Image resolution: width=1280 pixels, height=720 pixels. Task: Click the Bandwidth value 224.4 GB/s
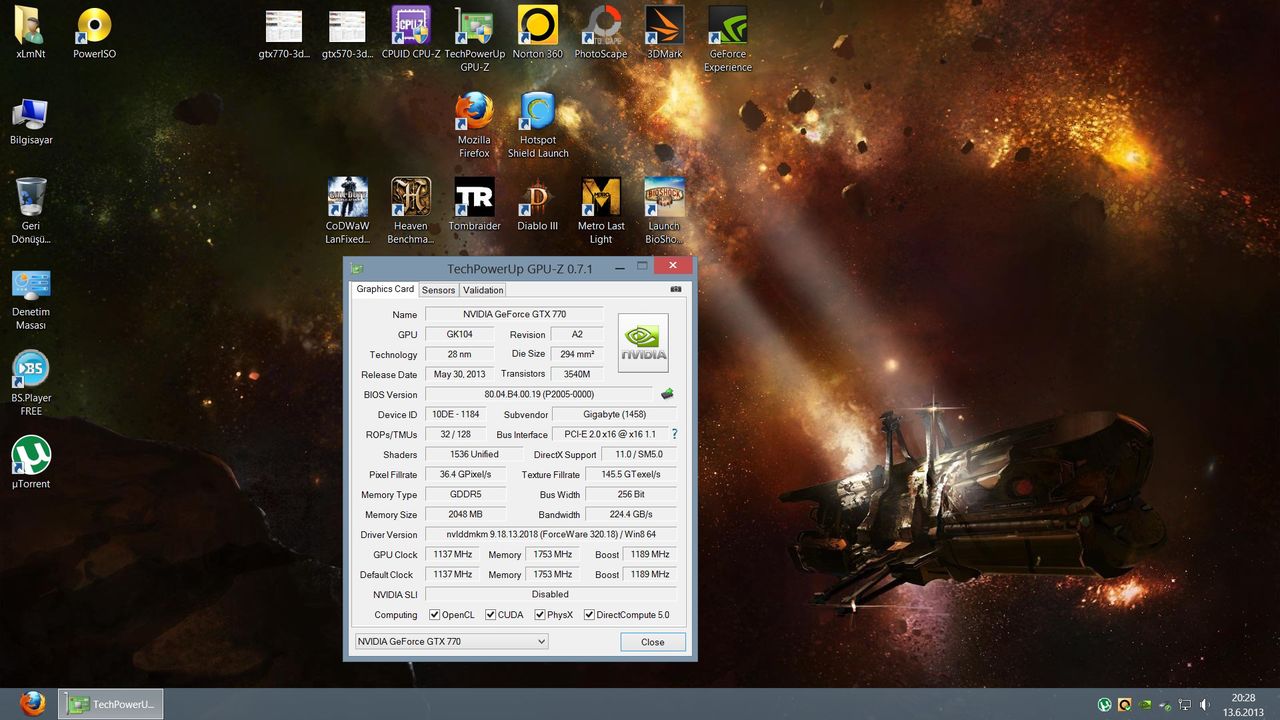(631, 514)
